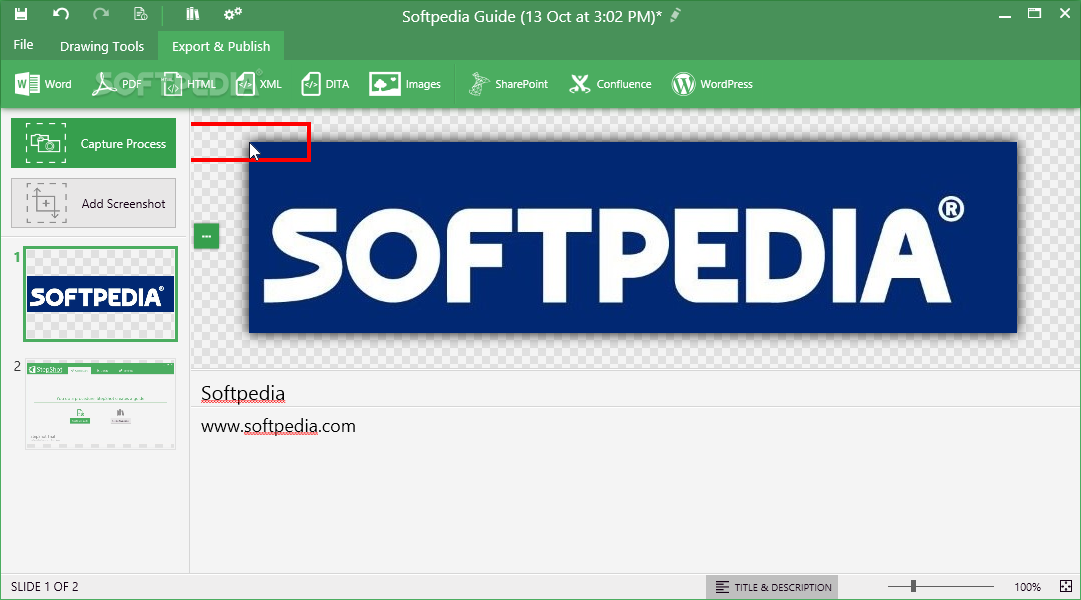Select the Export & Publish tab

[221, 46]
